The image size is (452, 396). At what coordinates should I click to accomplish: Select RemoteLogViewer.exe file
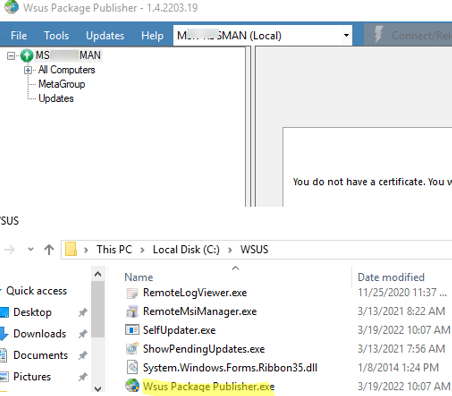195,293
